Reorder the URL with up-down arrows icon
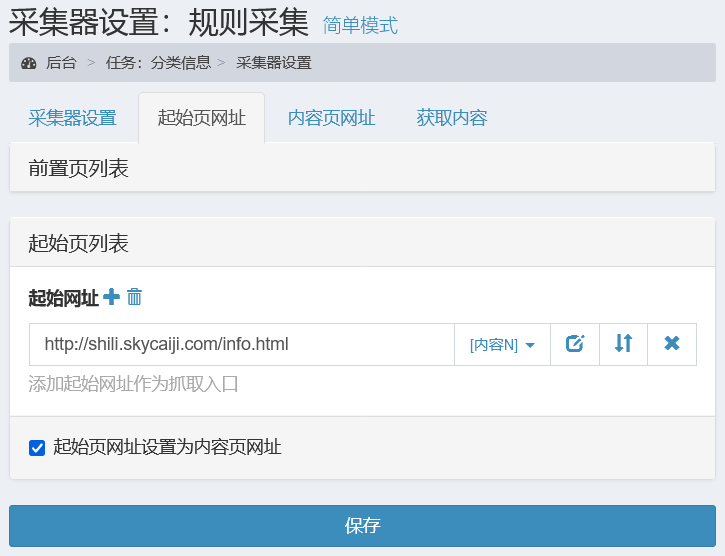 point(623,344)
